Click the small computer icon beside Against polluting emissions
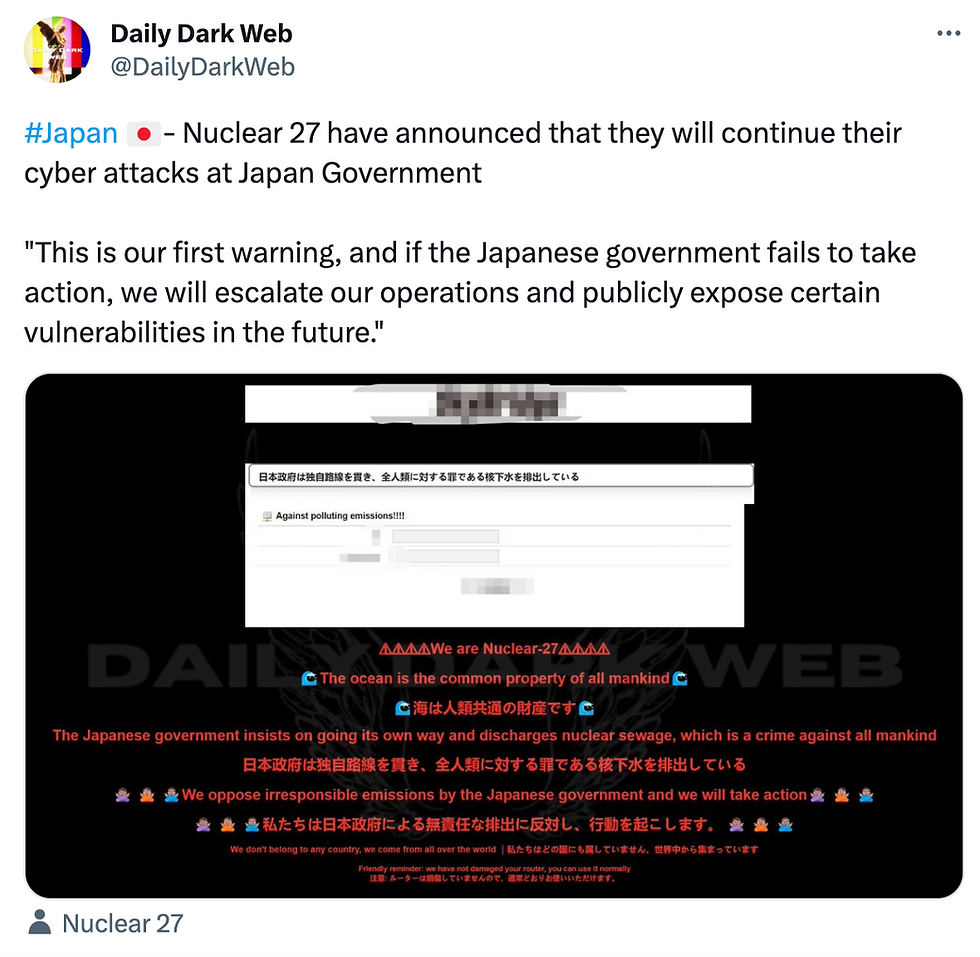 point(267,516)
